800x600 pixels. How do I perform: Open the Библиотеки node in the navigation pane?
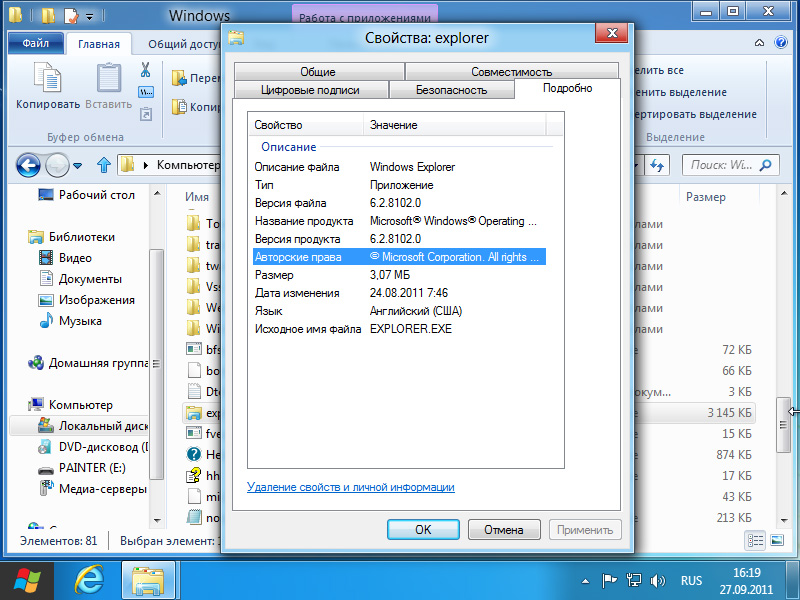[x=71, y=237]
